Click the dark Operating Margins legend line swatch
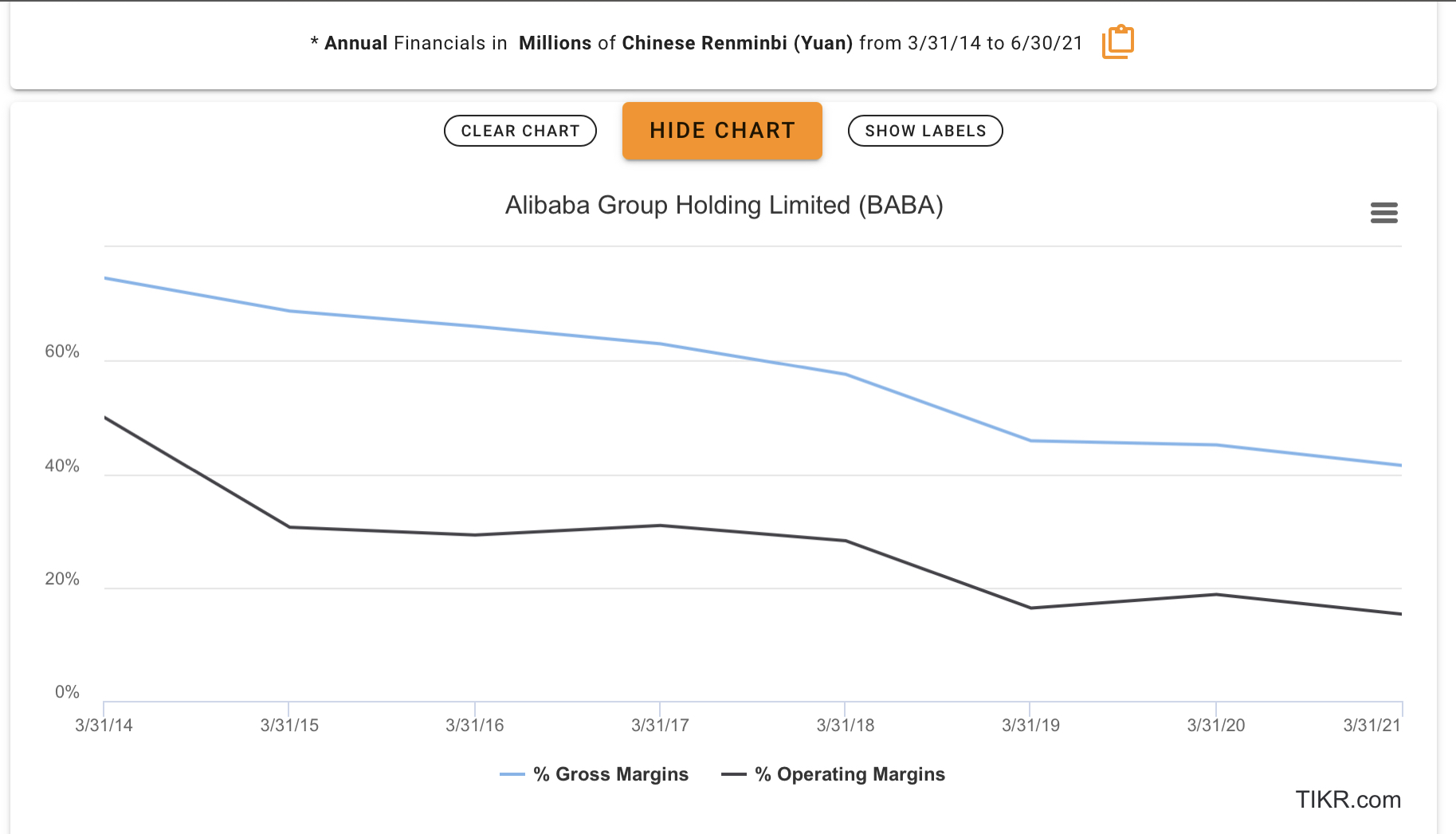Viewport: 1456px width, 834px height. (733, 774)
